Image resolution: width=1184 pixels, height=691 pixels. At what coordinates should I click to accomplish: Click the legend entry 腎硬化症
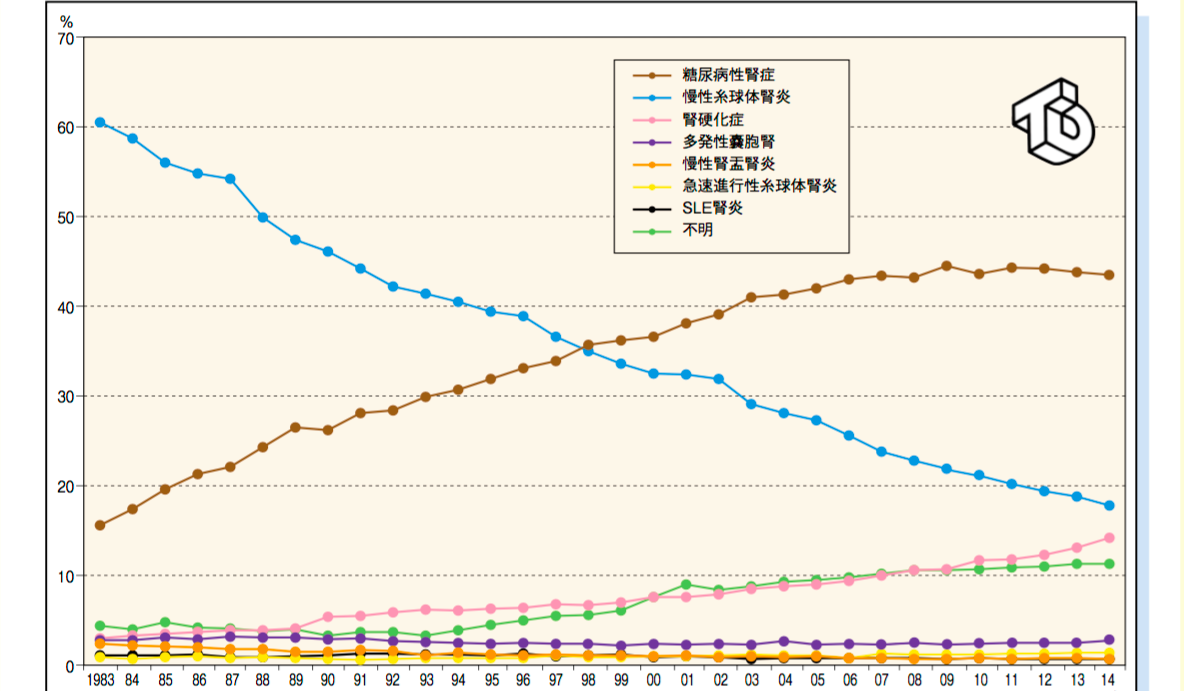coord(713,119)
